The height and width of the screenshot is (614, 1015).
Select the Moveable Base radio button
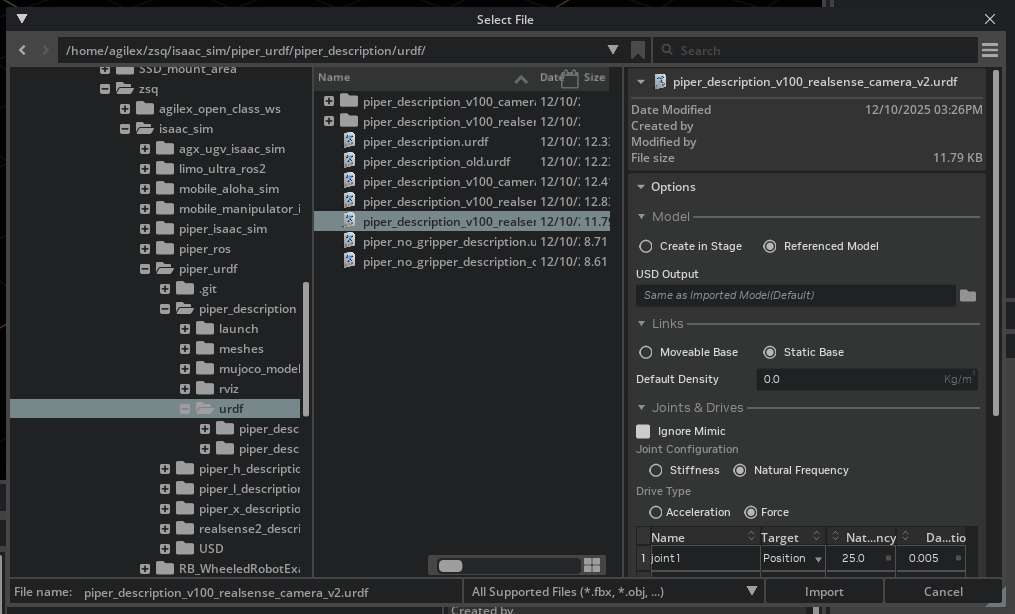point(645,352)
